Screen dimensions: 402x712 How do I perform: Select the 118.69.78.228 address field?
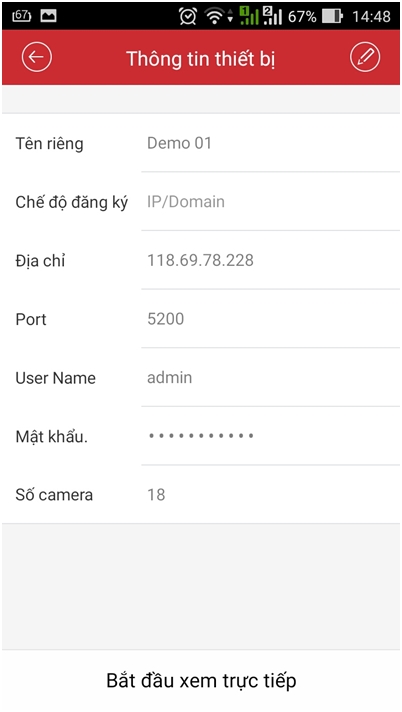(x=270, y=260)
